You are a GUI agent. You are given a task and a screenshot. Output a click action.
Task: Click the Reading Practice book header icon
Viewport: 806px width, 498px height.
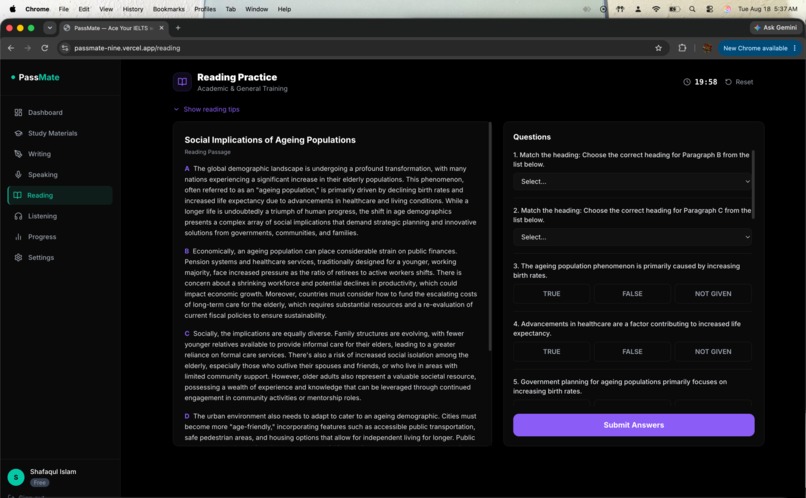coord(182,82)
